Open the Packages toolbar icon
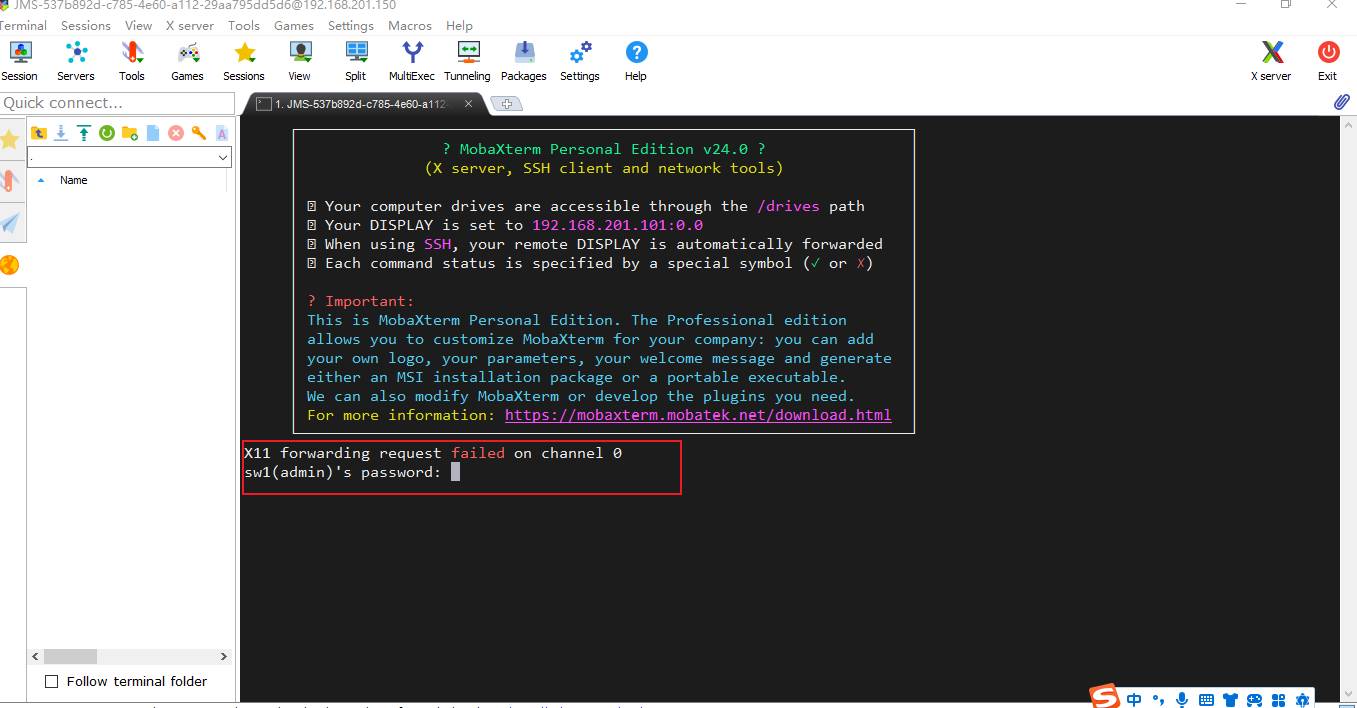The image size is (1357, 708). pos(524,61)
